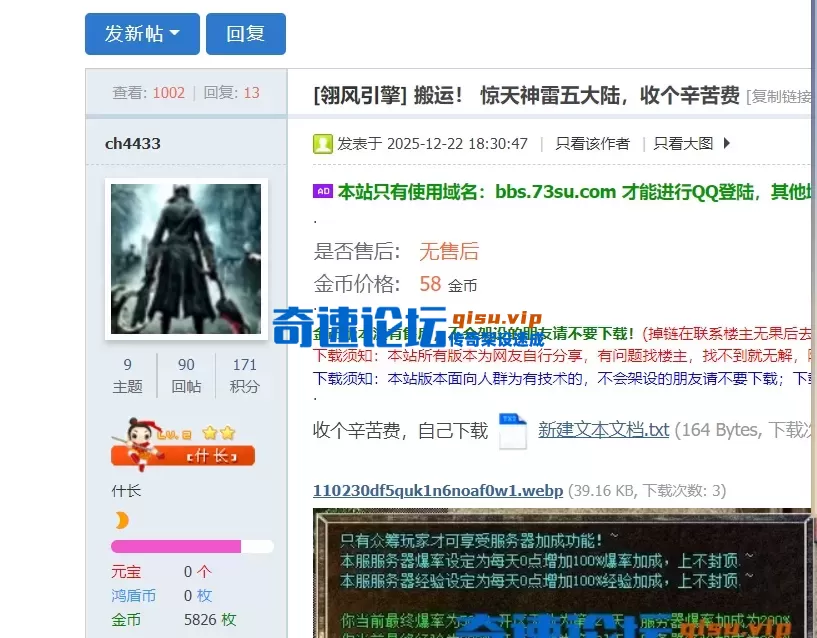Click 复制链接 to copy the post link
This screenshot has width=817, height=638.
[787, 95]
